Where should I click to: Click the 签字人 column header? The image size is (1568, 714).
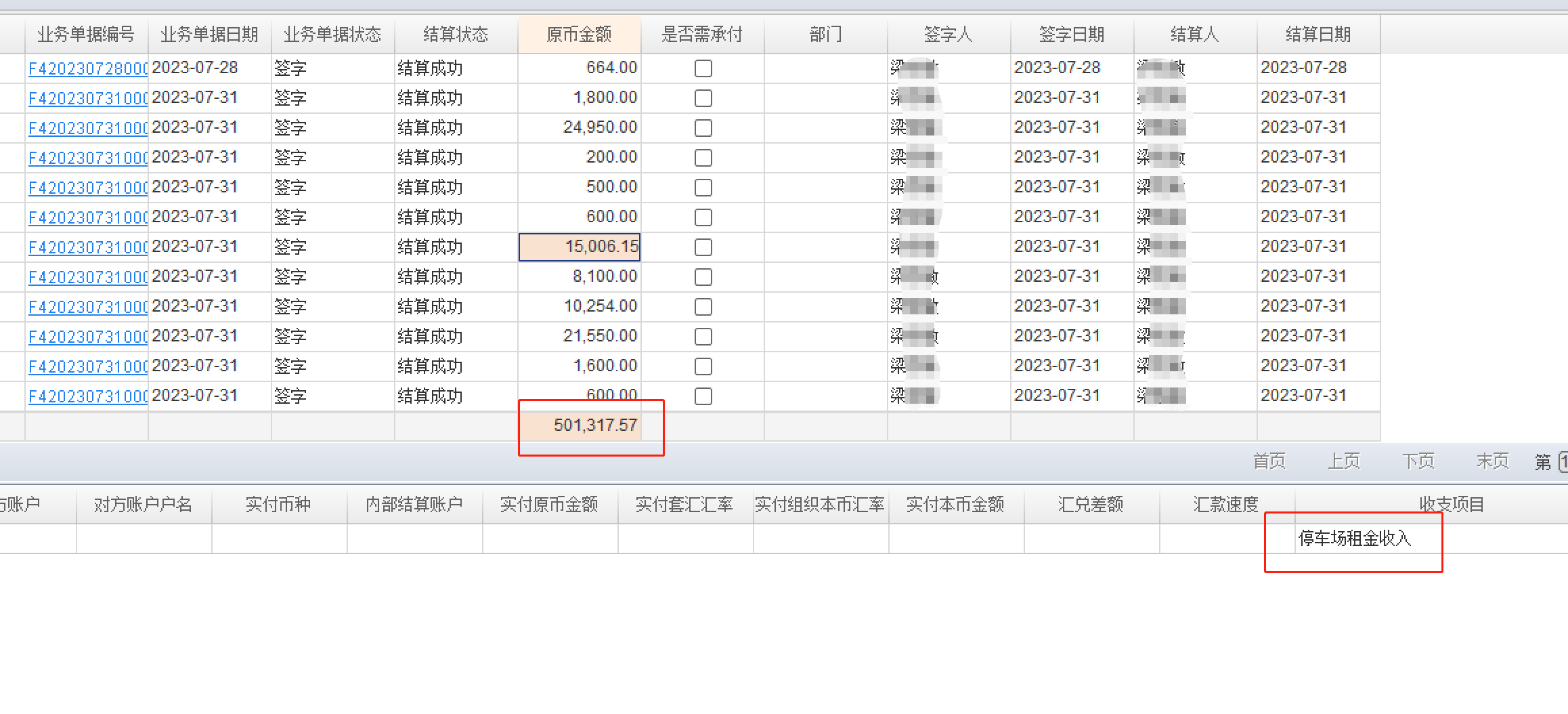click(x=949, y=35)
